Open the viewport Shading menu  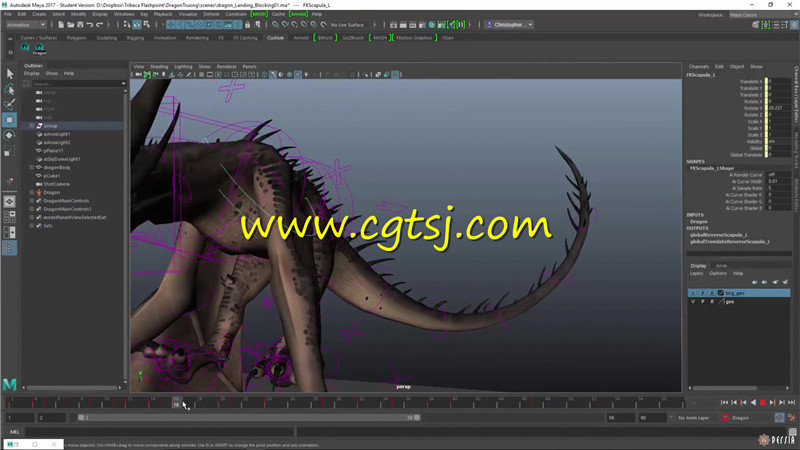pyautogui.click(x=159, y=67)
